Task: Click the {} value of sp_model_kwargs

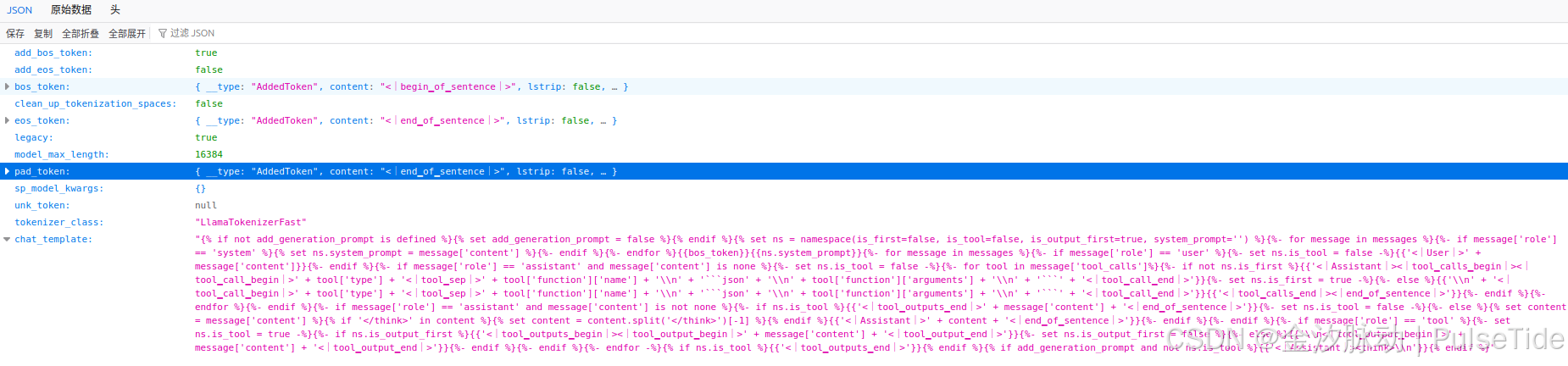Action: (200, 188)
